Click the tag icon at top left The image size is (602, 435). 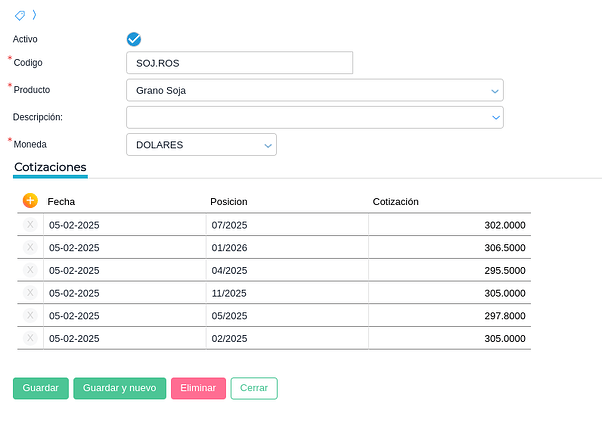(x=20, y=15)
